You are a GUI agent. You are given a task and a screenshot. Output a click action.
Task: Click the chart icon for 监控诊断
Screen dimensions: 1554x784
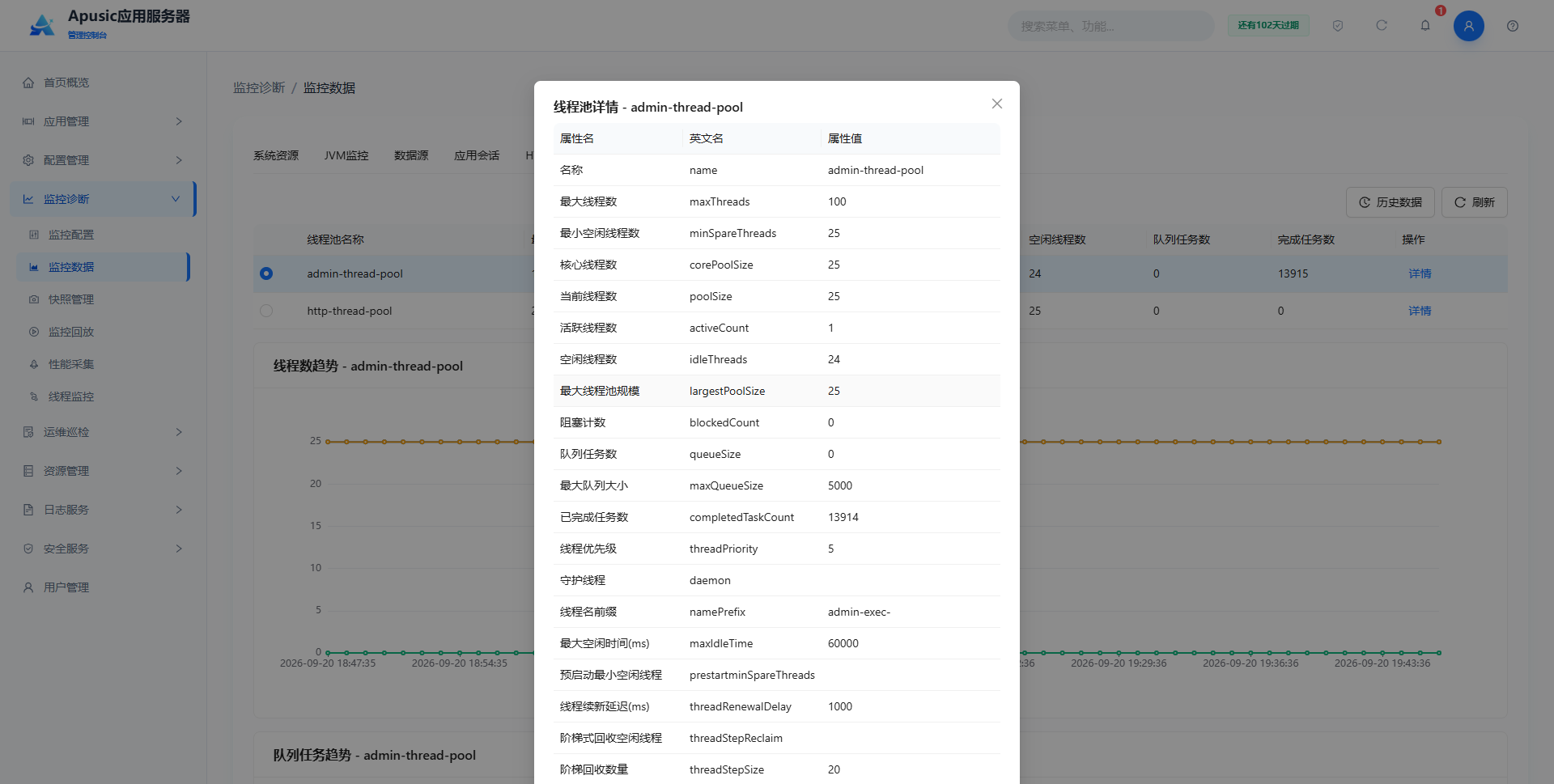(28, 199)
